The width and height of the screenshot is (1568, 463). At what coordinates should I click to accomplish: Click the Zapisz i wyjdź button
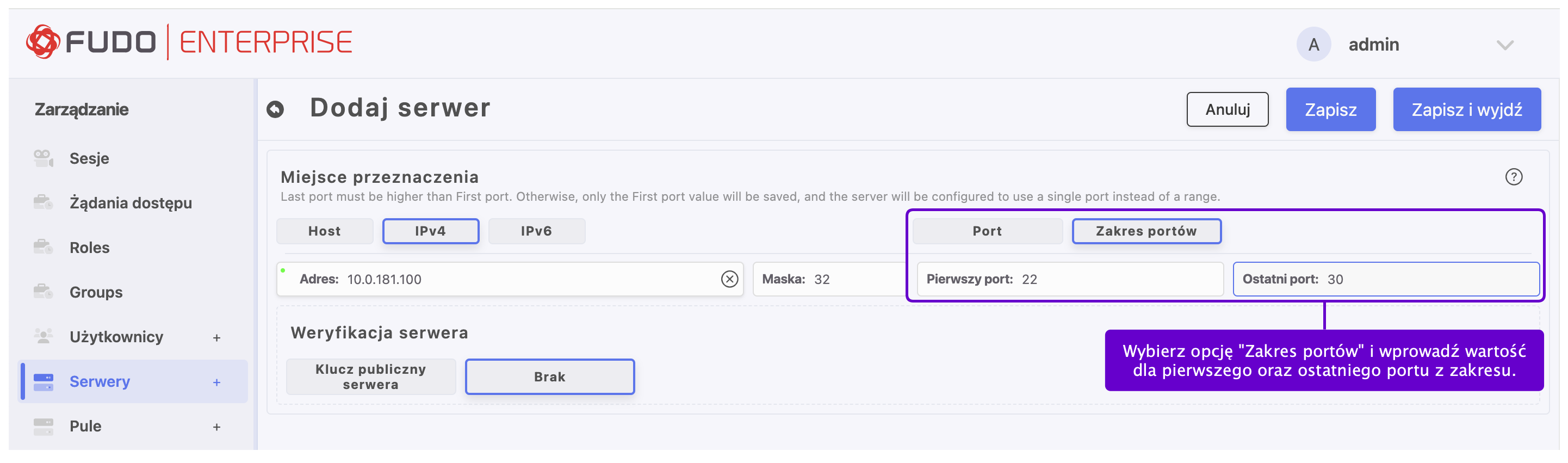1466,110
